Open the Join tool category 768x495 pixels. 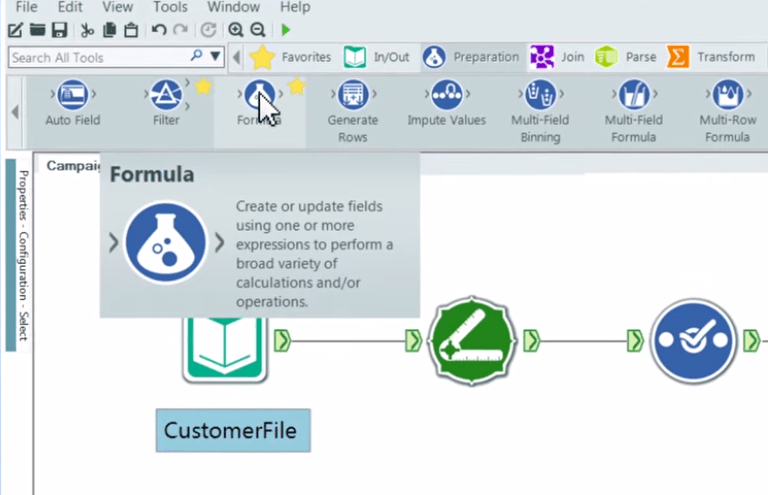pyautogui.click(x=558, y=57)
